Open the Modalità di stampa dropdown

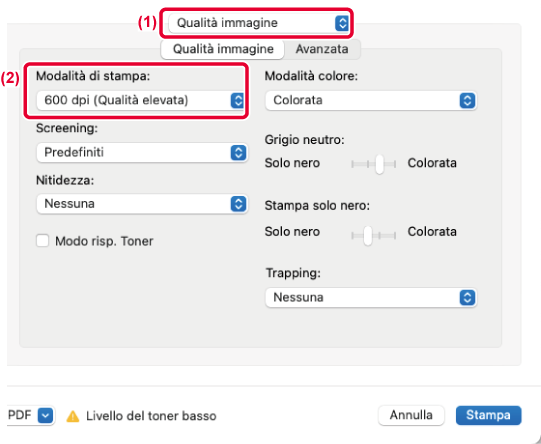click(141, 100)
